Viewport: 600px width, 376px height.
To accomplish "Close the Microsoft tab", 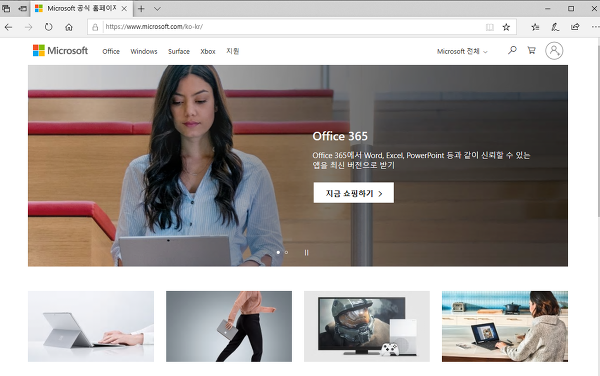I will click(x=124, y=8).
